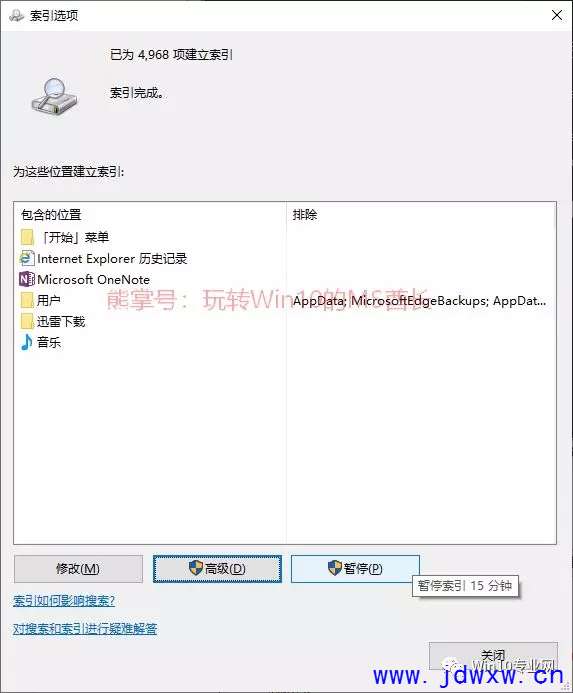Select the 音乐 music note icon

[27, 343]
